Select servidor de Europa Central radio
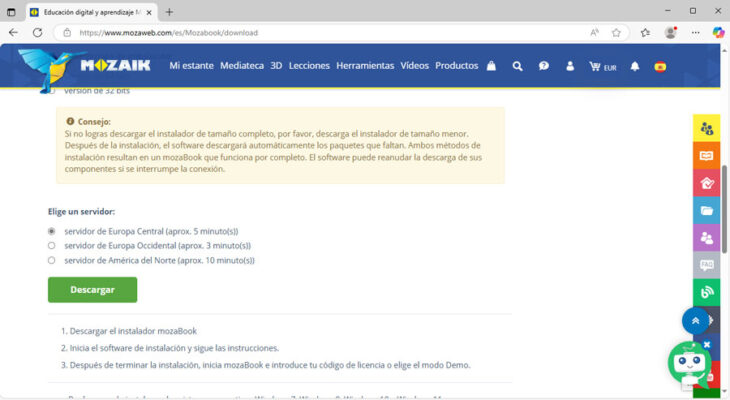730x400 pixels. tap(52, 231)
